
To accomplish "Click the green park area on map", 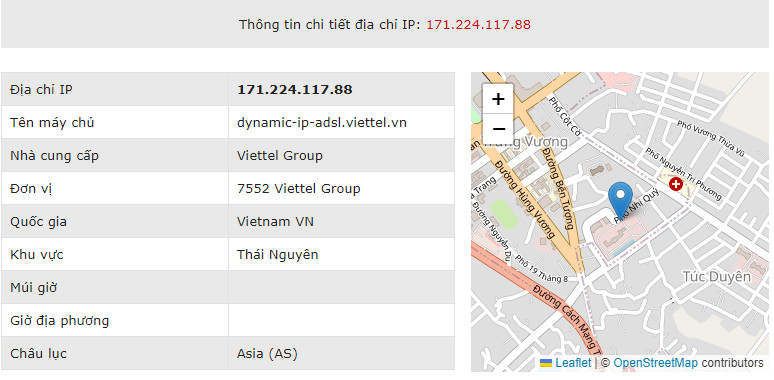I will pos(504,213).
